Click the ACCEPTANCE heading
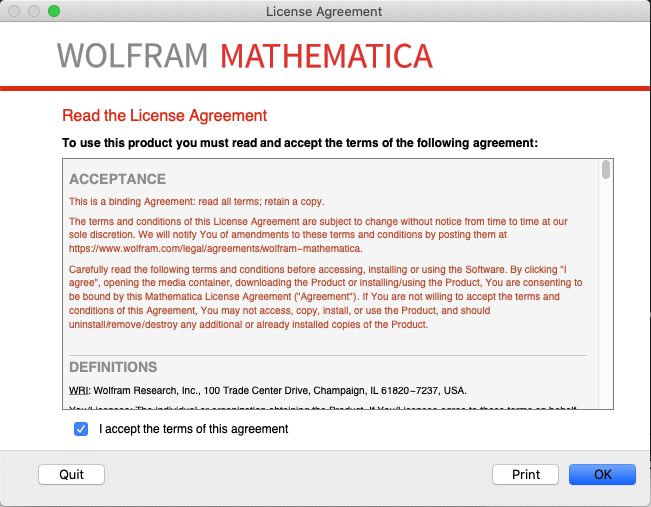Image resolution: width=651 pixels, height=507 pixels. point(117,179)
